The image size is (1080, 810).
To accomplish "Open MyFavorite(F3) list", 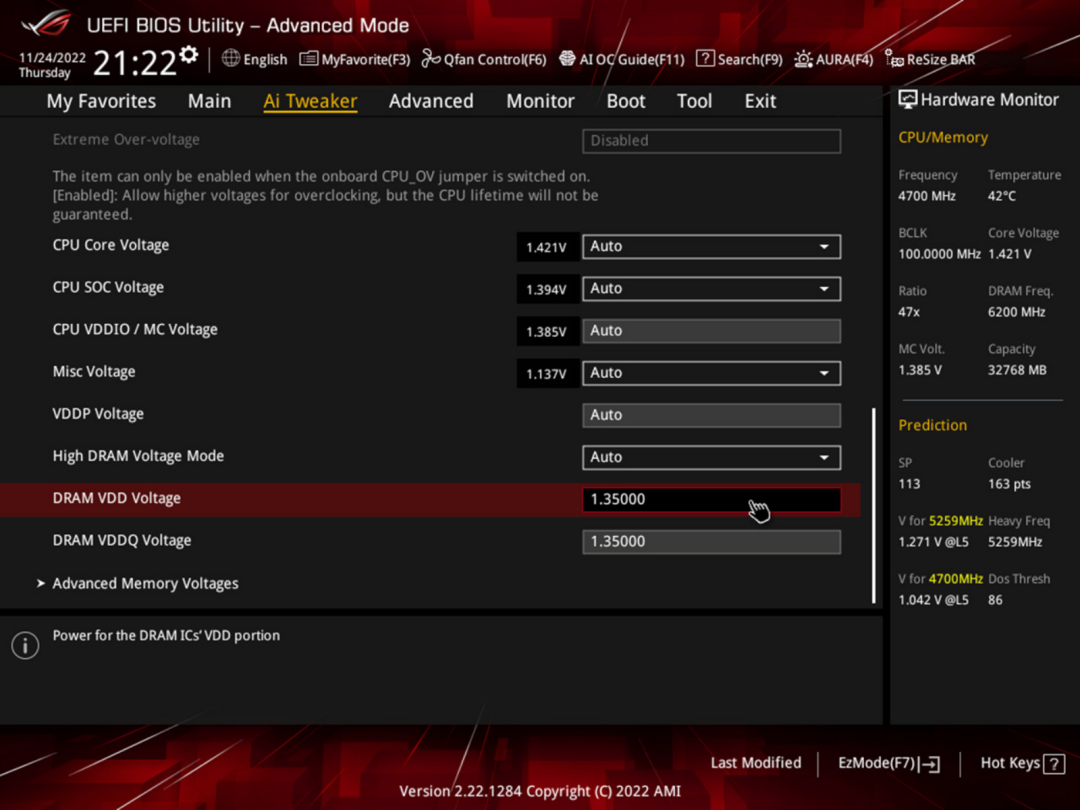I will [x=355, y=59].
